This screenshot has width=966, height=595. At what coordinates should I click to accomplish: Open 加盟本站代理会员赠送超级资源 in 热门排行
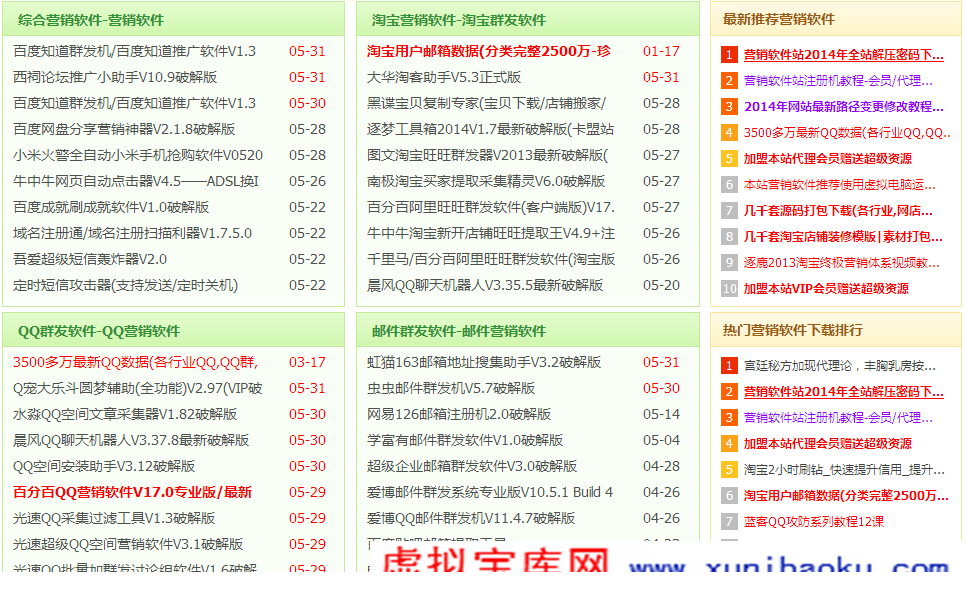point(827,443)
